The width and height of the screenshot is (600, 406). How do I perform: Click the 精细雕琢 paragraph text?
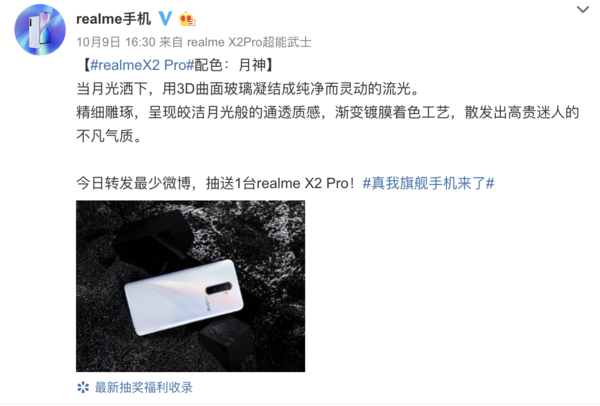point(328,124)
